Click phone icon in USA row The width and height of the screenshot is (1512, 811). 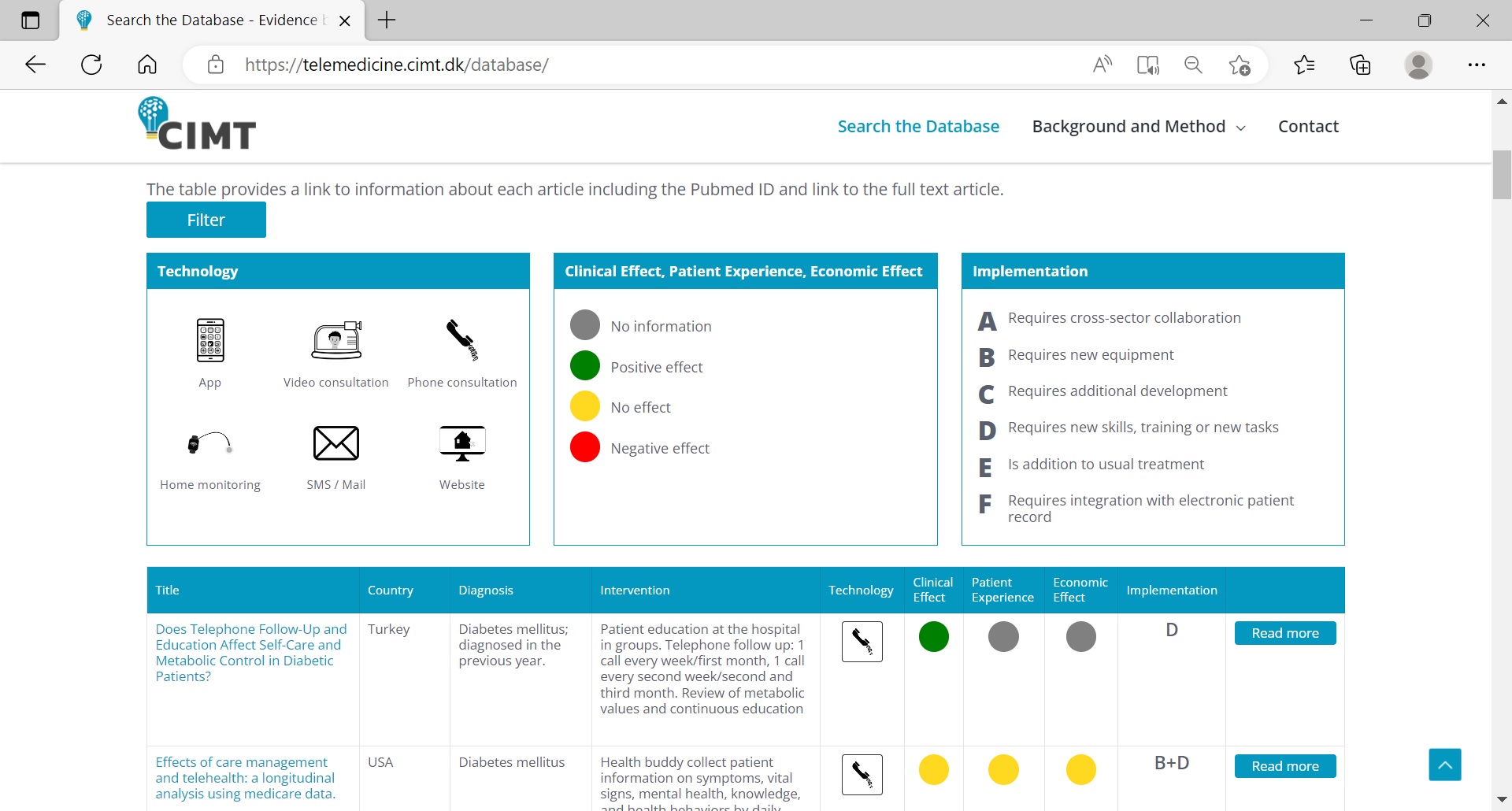862,775
